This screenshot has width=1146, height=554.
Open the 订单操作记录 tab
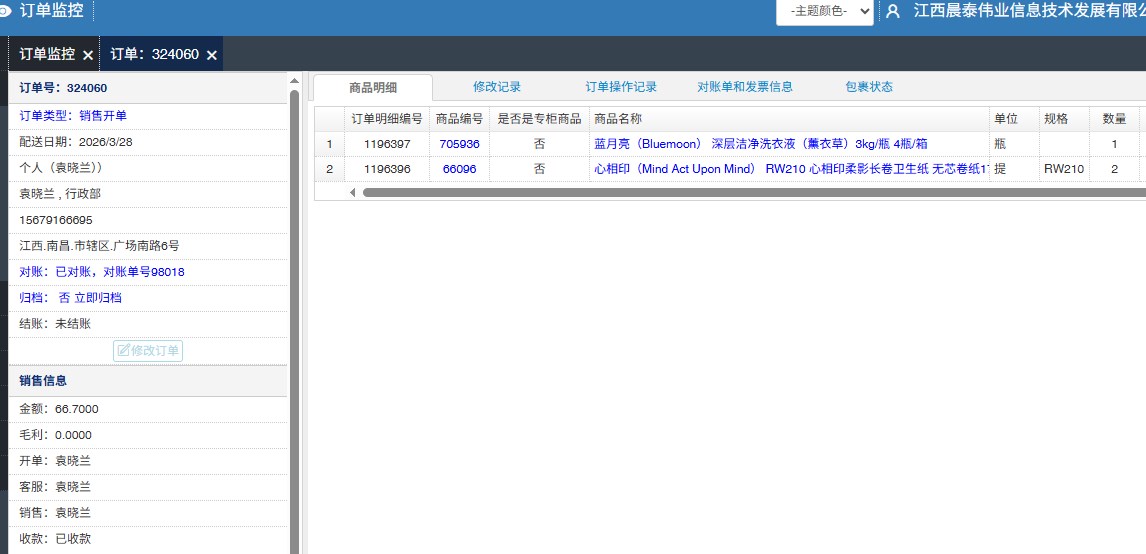pos(621,87)
